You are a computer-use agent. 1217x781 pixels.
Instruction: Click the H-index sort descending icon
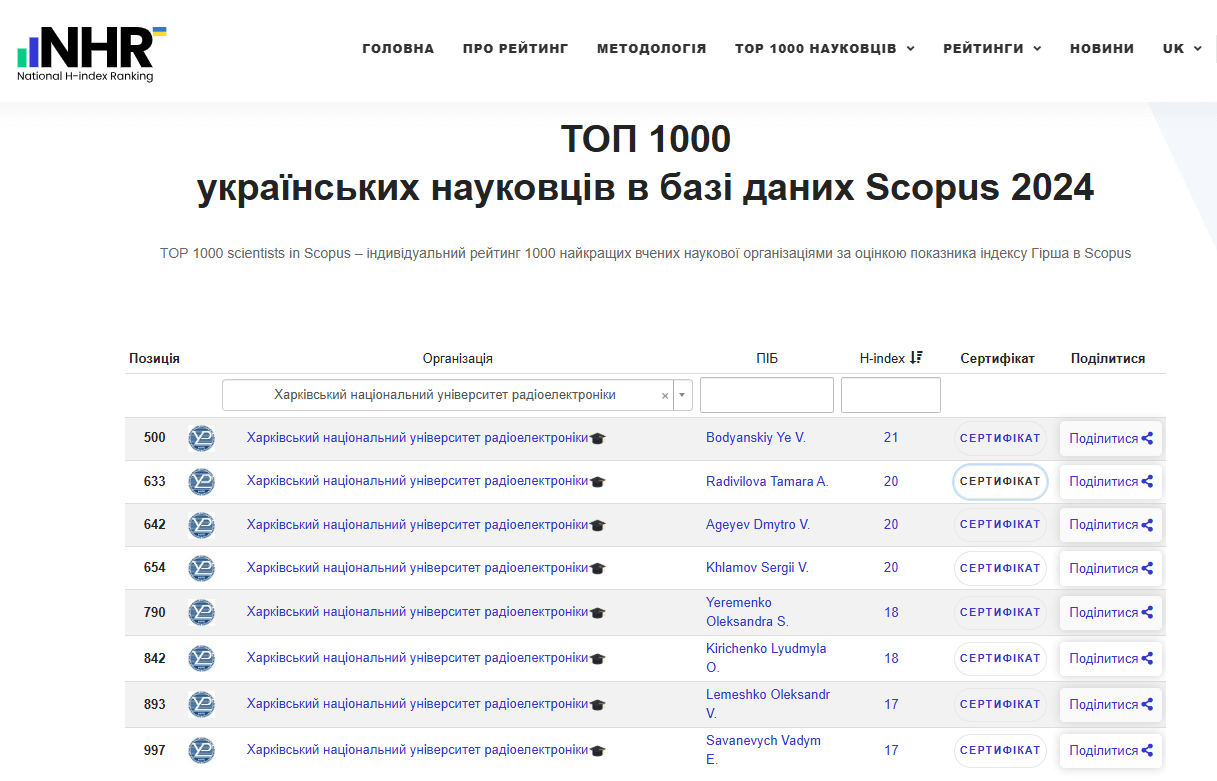click(x=916, y=358)
